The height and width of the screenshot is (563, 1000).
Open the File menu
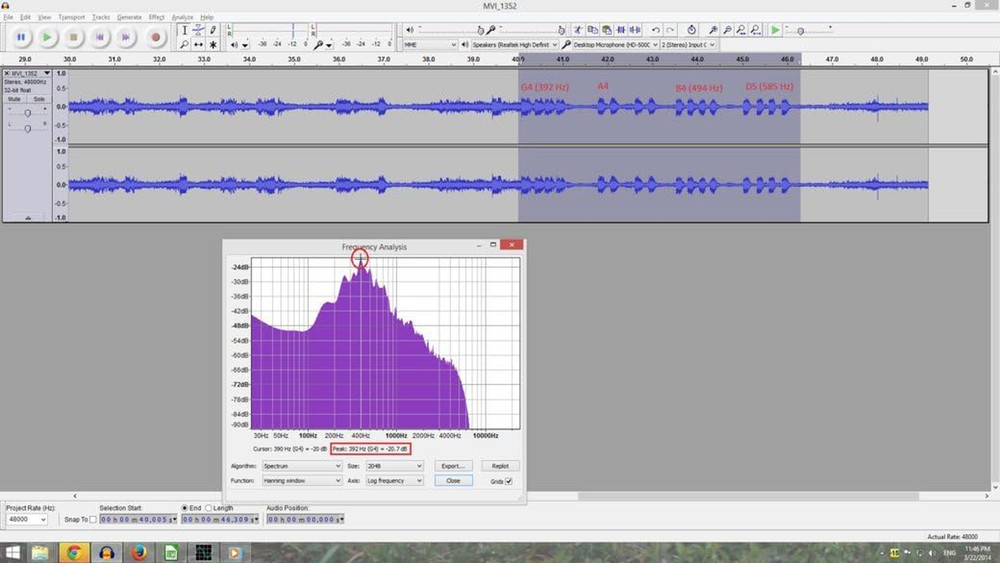click(8, 17)
